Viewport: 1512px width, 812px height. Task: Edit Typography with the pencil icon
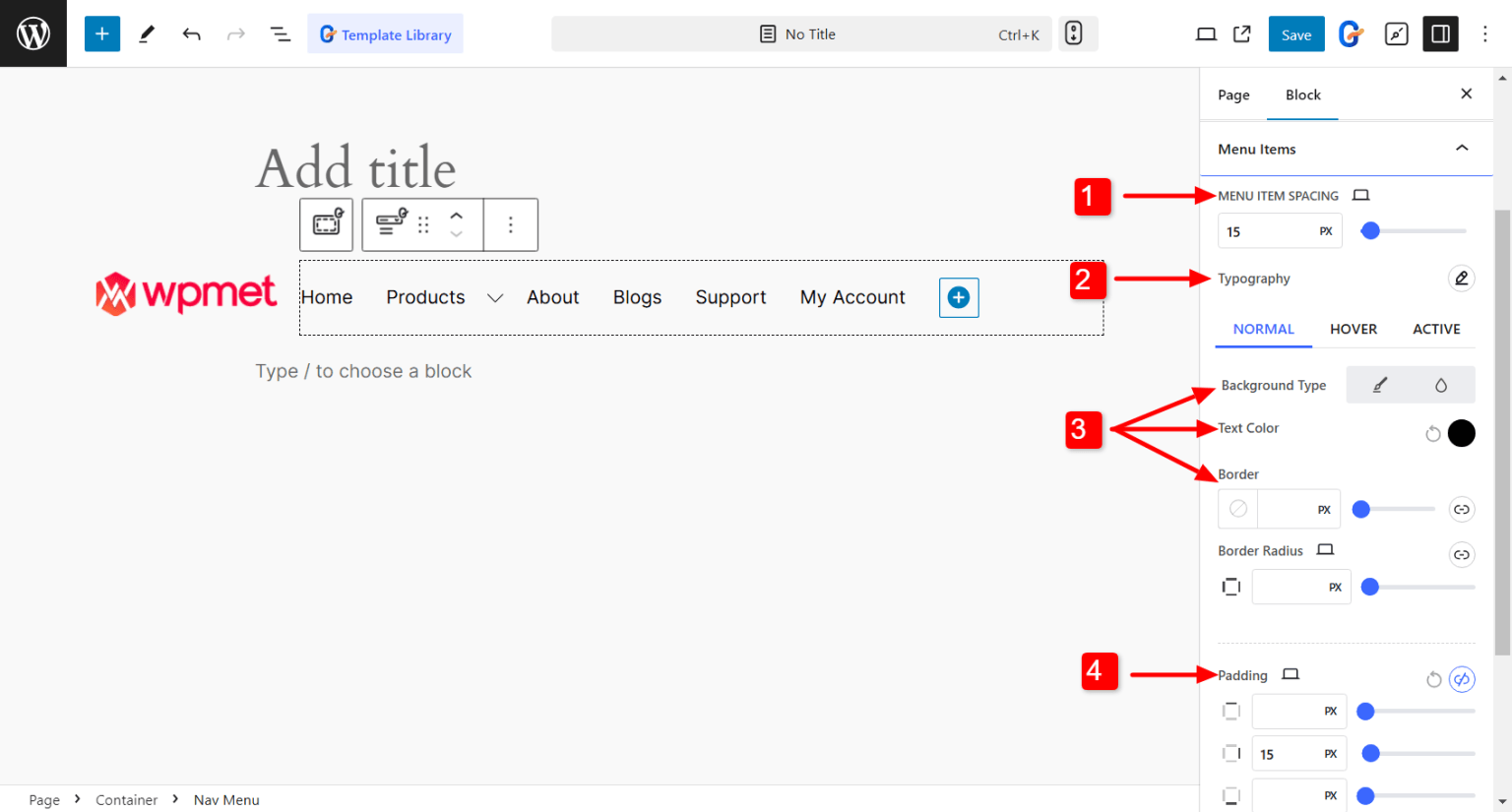pos(1461,279)
